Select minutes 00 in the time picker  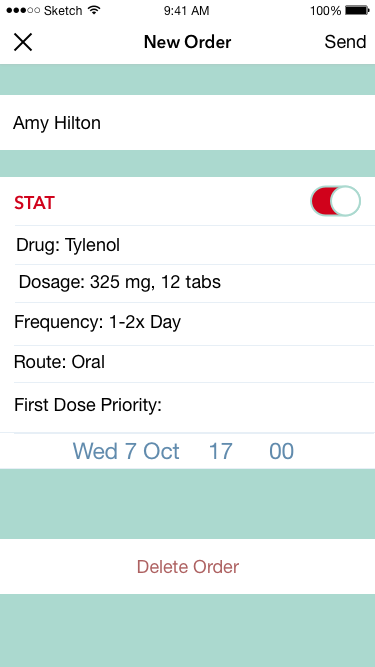pyautogui.click(x=281, y=451)
